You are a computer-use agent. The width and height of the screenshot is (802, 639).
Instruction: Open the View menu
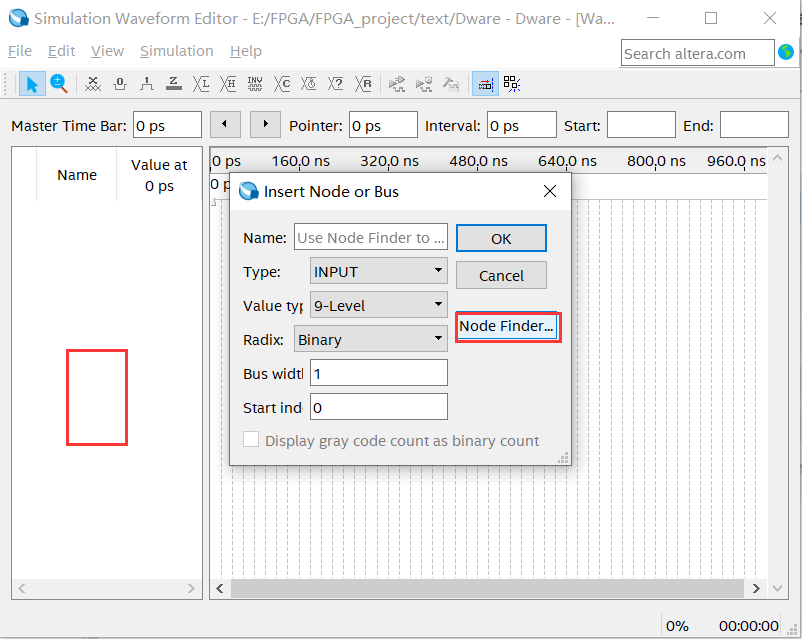click(107, 51)
